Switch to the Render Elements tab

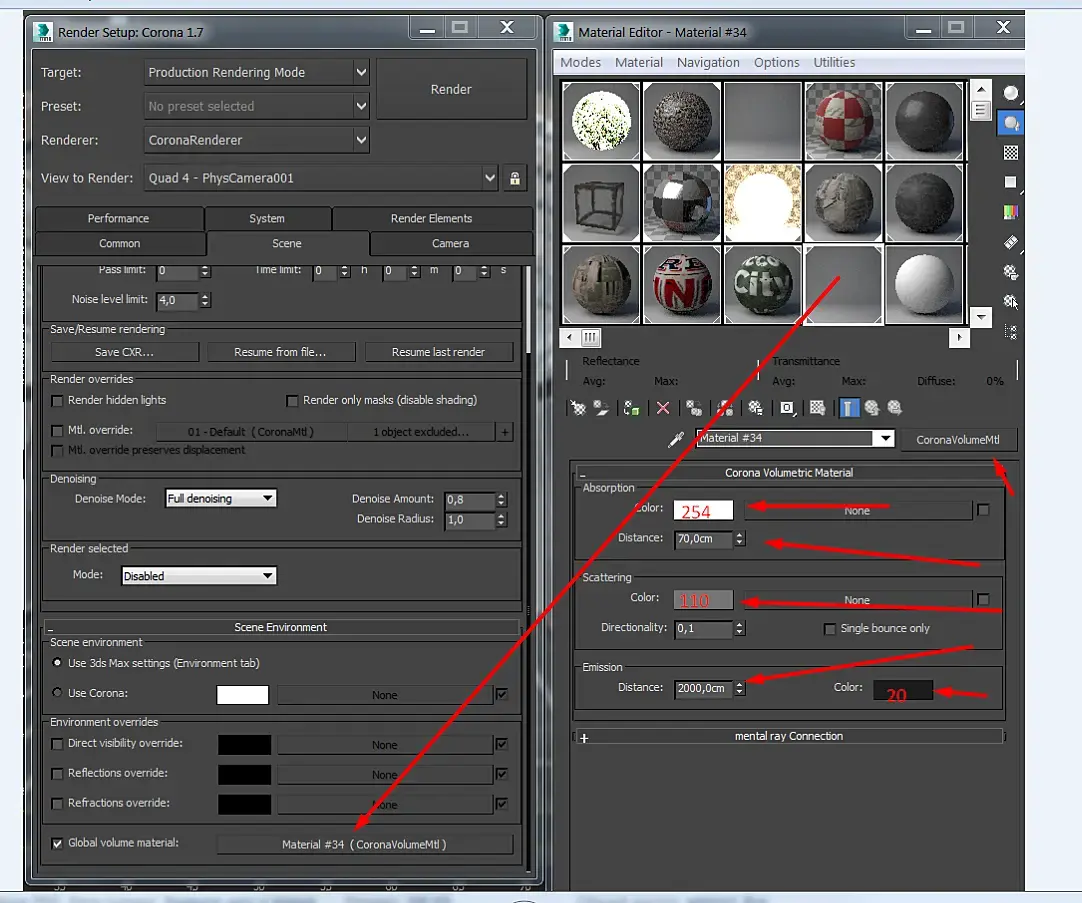tap(431, 219)
